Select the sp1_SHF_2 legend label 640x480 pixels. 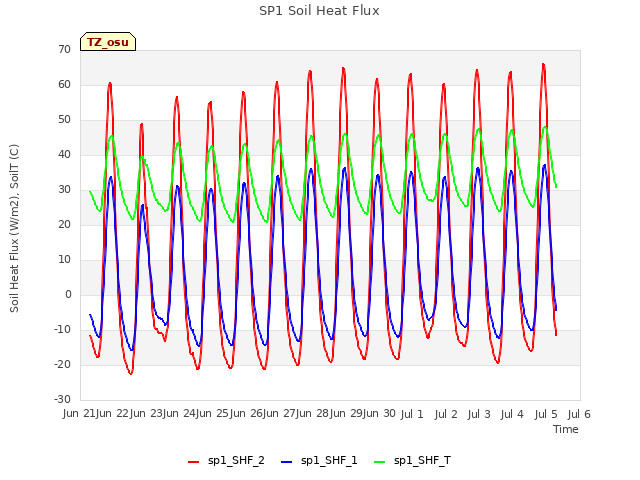236,460
